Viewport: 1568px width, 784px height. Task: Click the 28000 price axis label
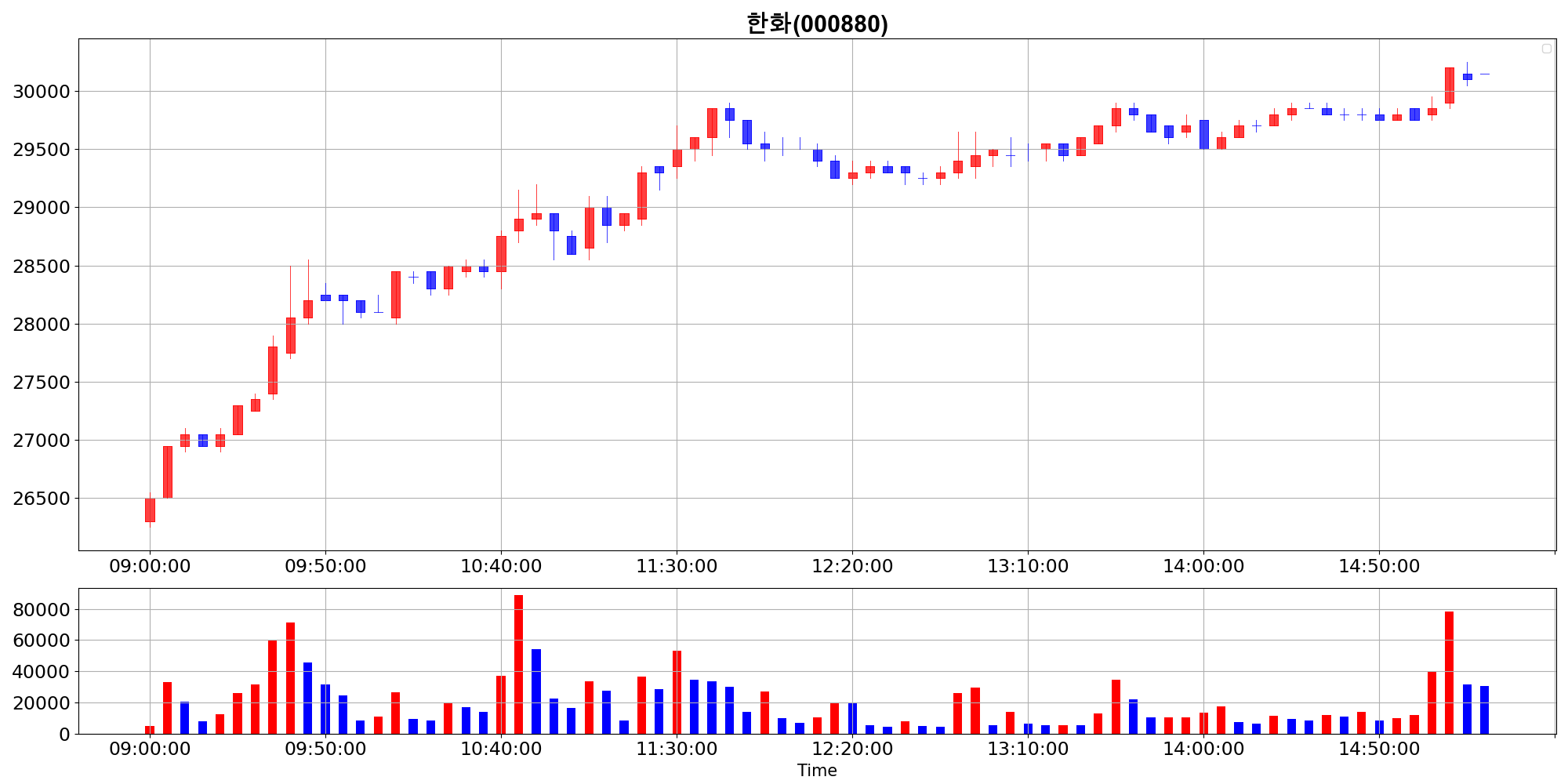point(42,325)
